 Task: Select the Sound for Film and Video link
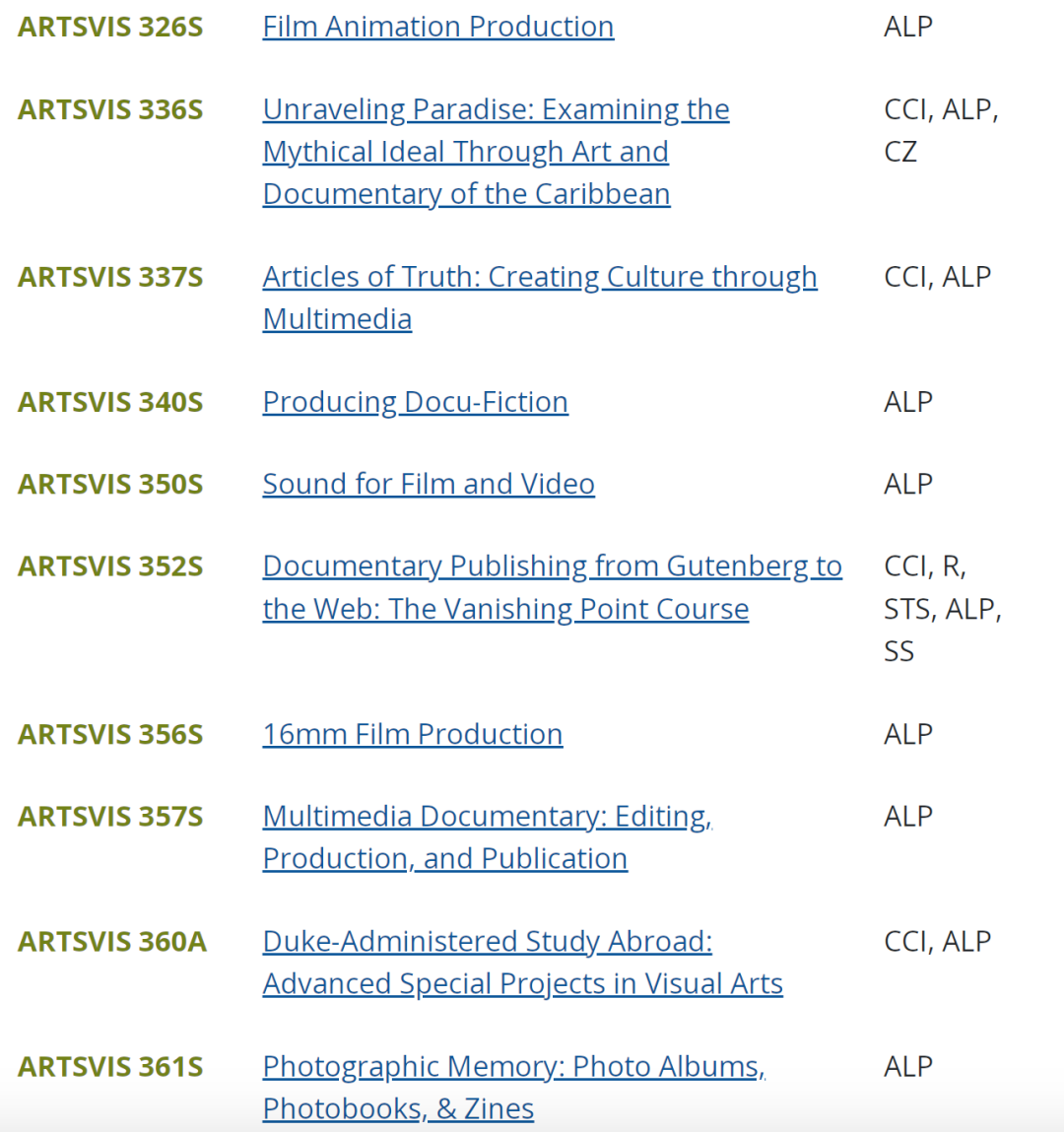point(429,484)
